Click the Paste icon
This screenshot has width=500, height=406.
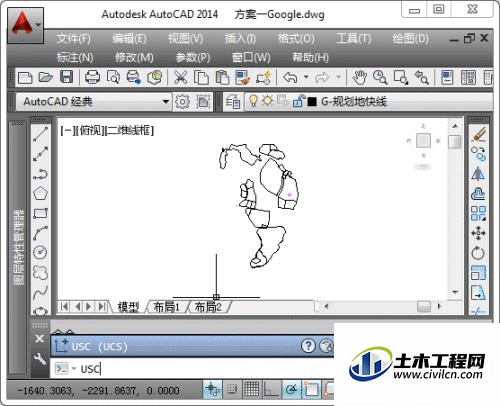[222, 78]
